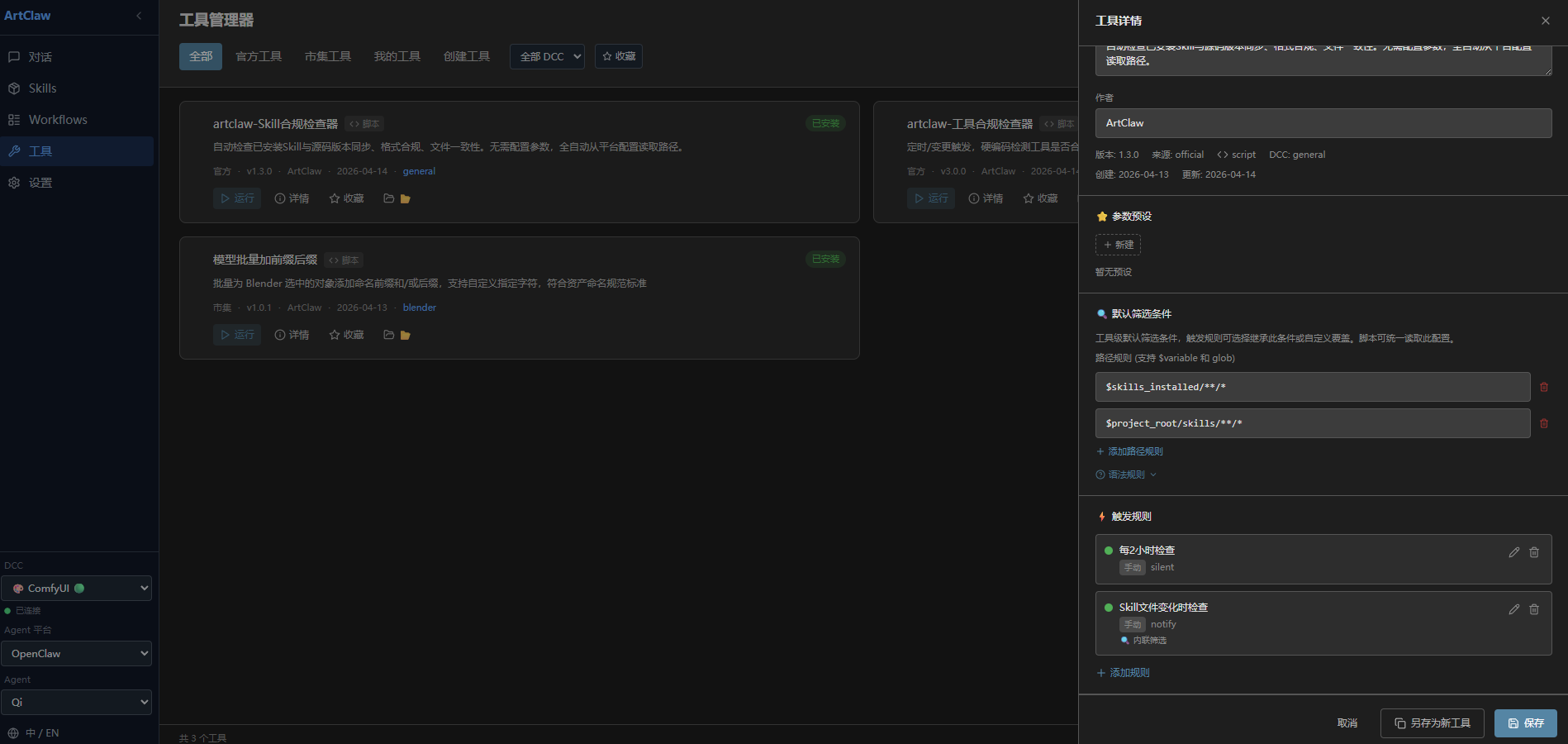Open the OpenClaw Agent platform dropdown
1568x744 pixels.
tap(76, 654)
